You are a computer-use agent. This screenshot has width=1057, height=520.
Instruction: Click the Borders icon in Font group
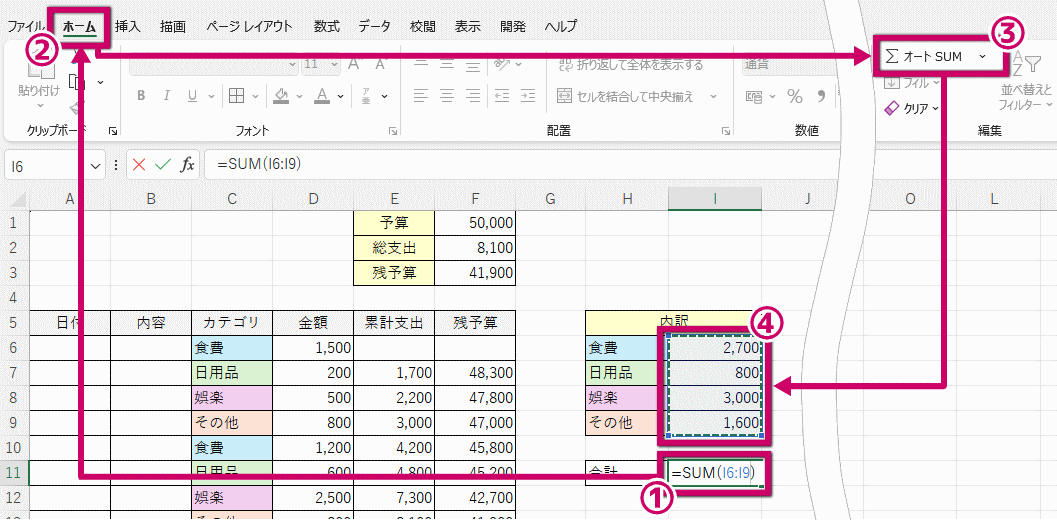[236, 96]
